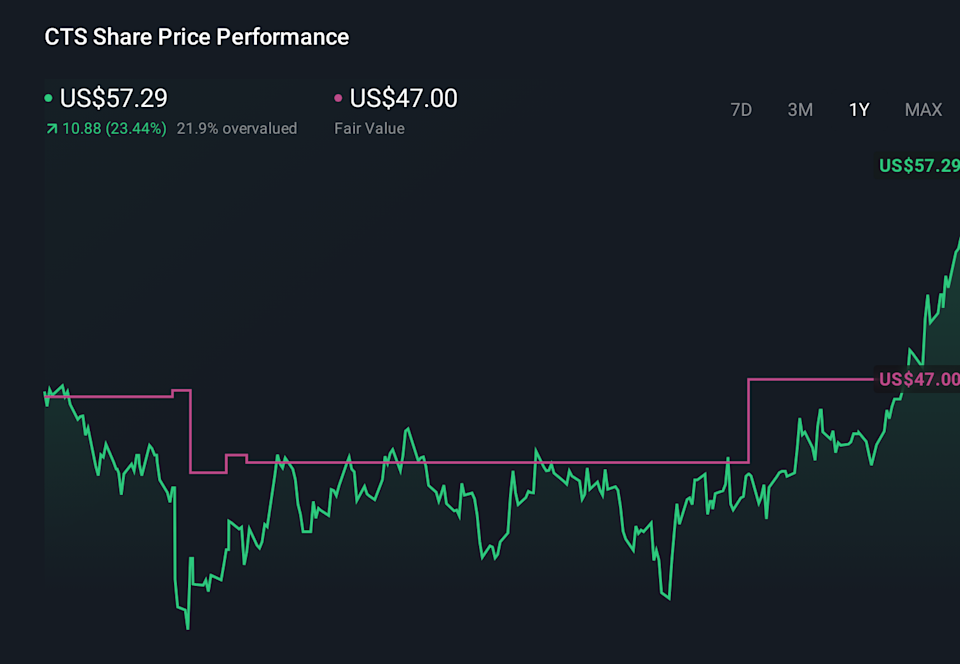Viewport: 960px width, 664px height.
Task: Click the green share price legend dot
Action: coord(49,99)
